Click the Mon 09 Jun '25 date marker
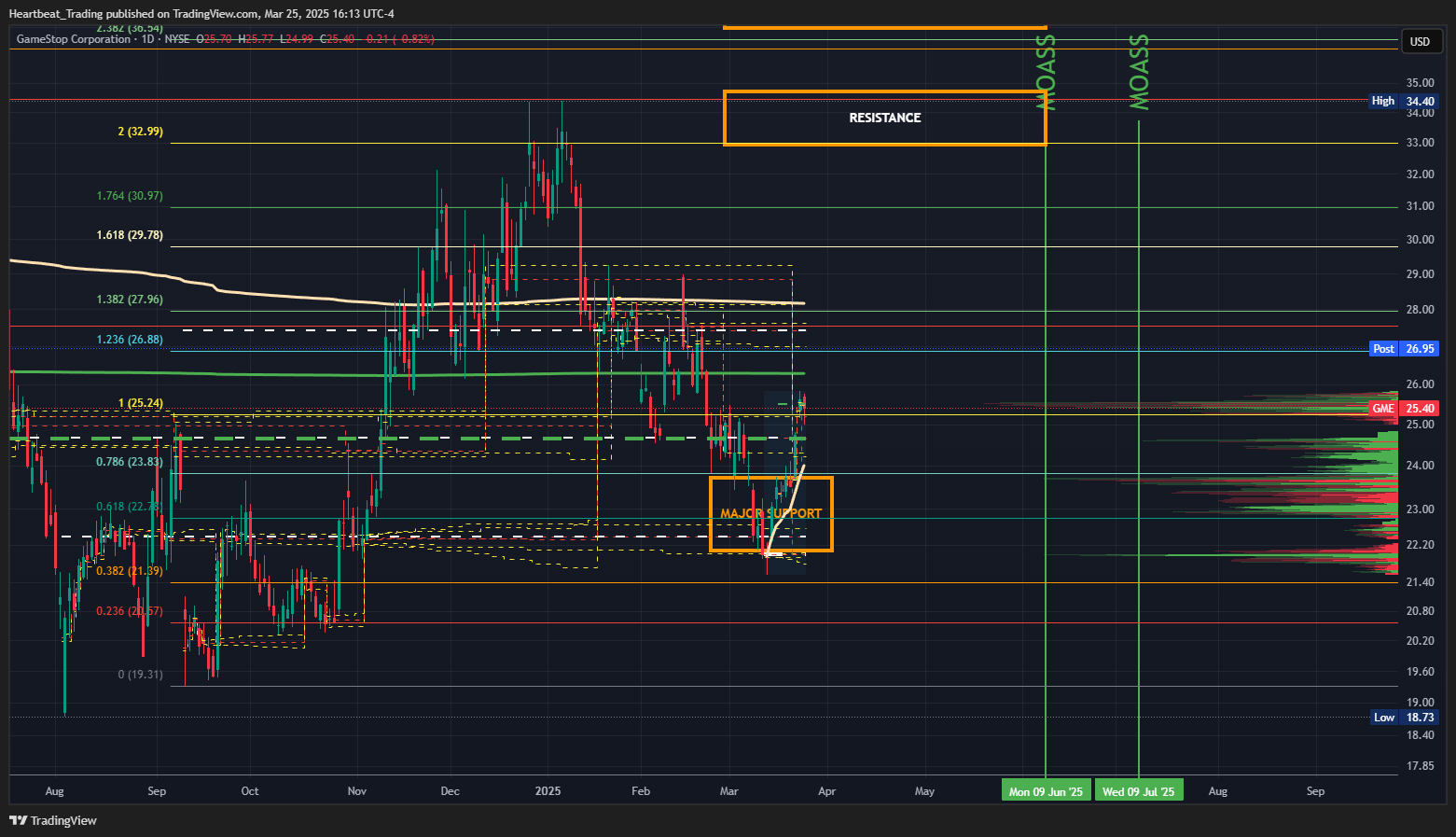Viewport: 1456px width, 837px height. [1046, 791]
